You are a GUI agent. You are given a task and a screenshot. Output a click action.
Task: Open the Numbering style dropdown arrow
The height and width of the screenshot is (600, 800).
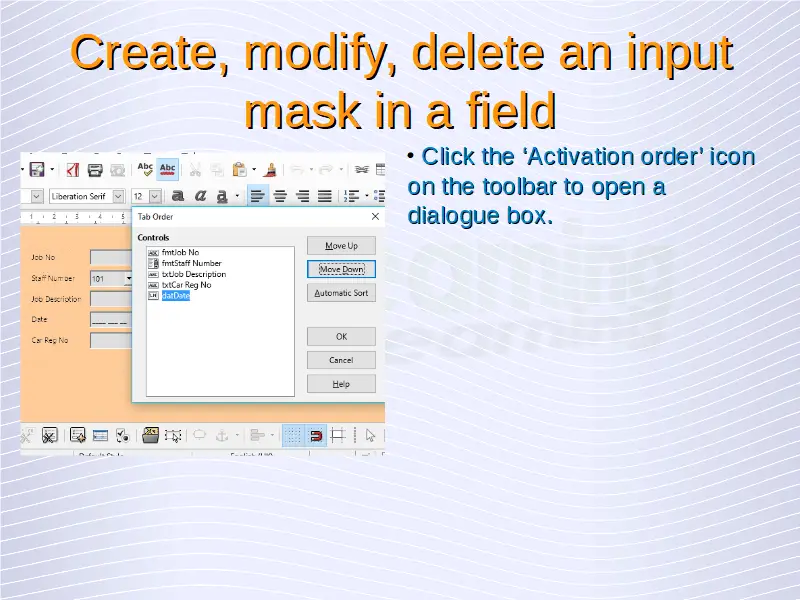[366, 196]
